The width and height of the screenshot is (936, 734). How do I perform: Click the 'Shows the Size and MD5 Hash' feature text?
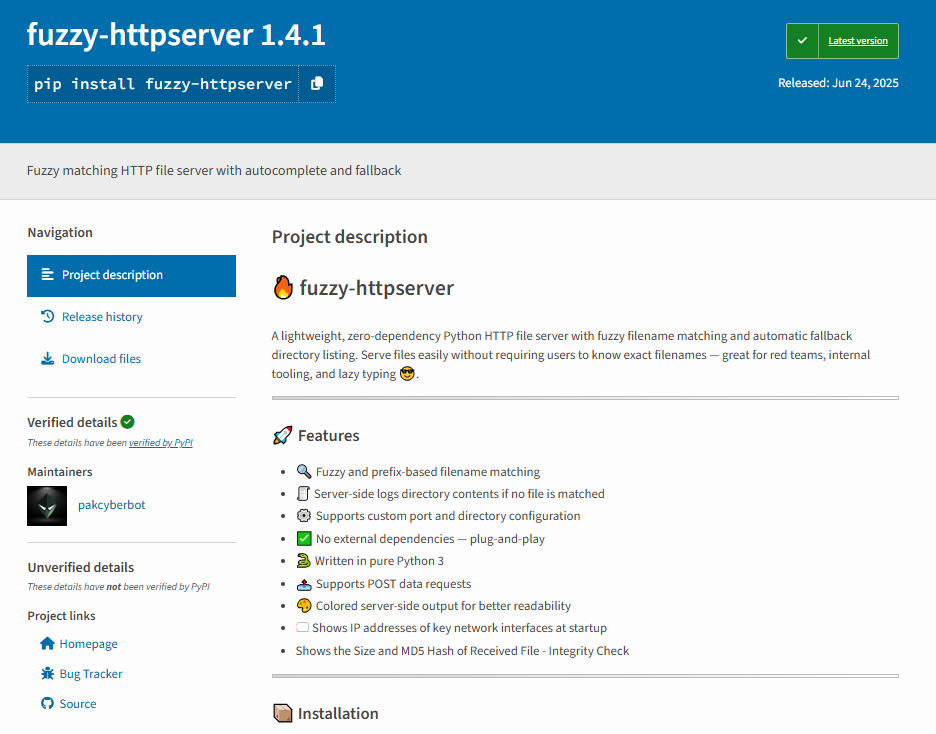[462, 650]
